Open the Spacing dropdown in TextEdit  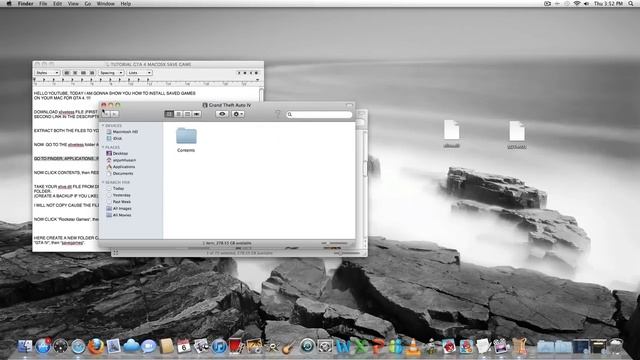(x=111, y=73)
